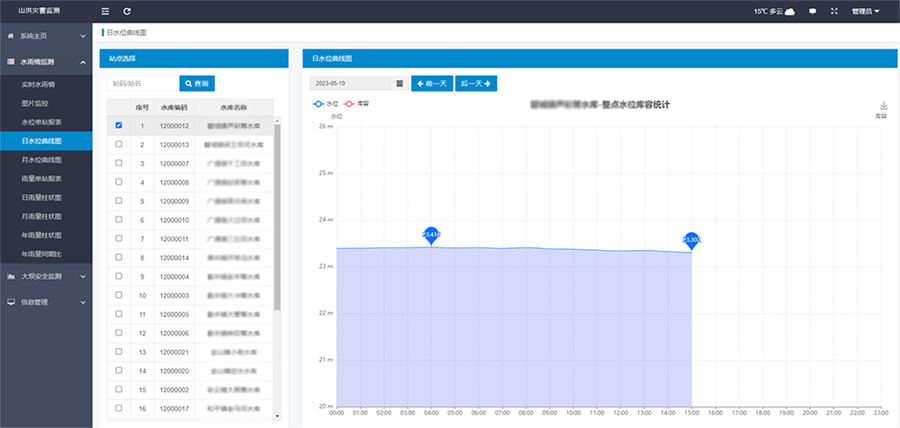Toggle the sidebar collapse menu icon
Screen dimensions: 900x428
[x=106, y=11]
